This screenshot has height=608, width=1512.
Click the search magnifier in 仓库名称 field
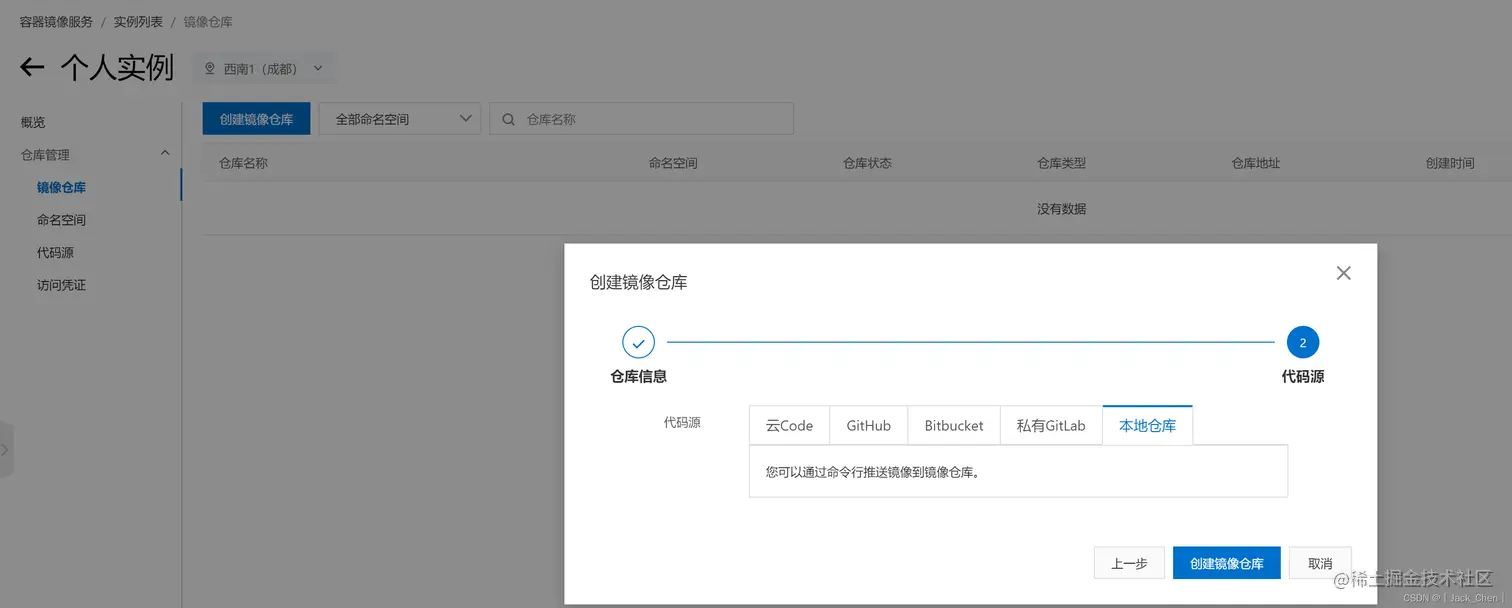507,118
